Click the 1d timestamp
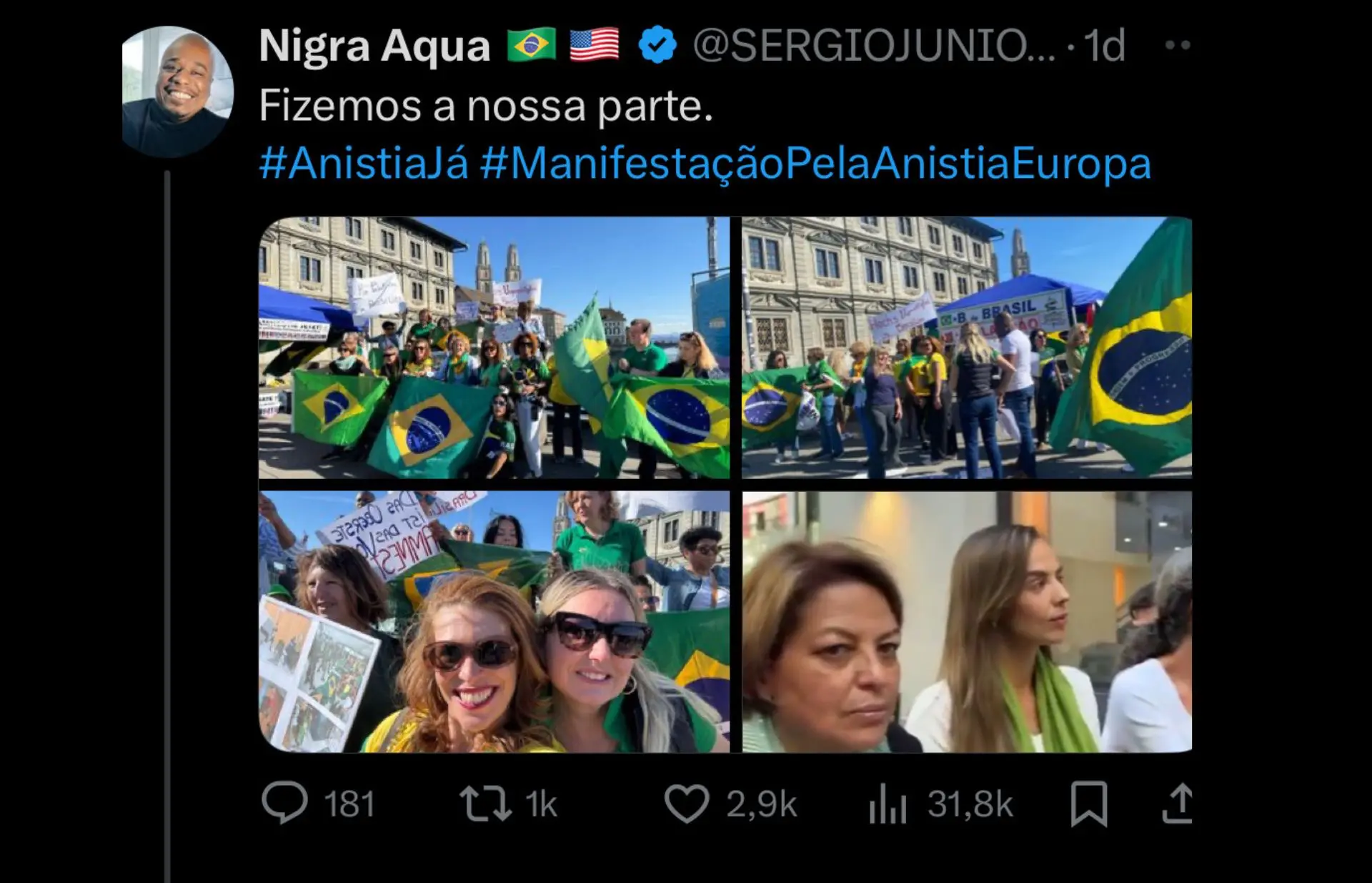The image size is (1372, 883). tap(1105, 46)
